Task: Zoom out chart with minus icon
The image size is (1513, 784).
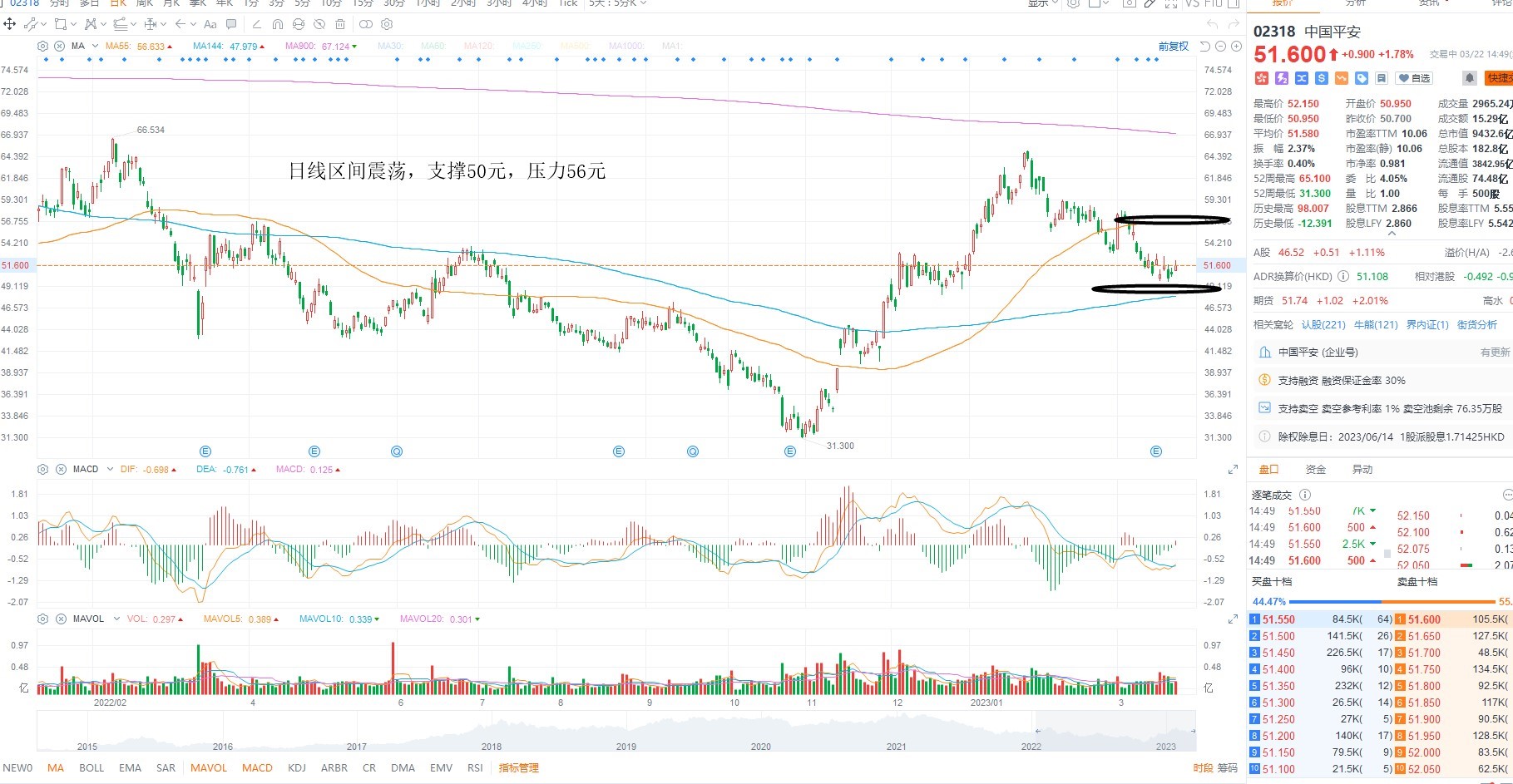Action: coord(1221,46)
